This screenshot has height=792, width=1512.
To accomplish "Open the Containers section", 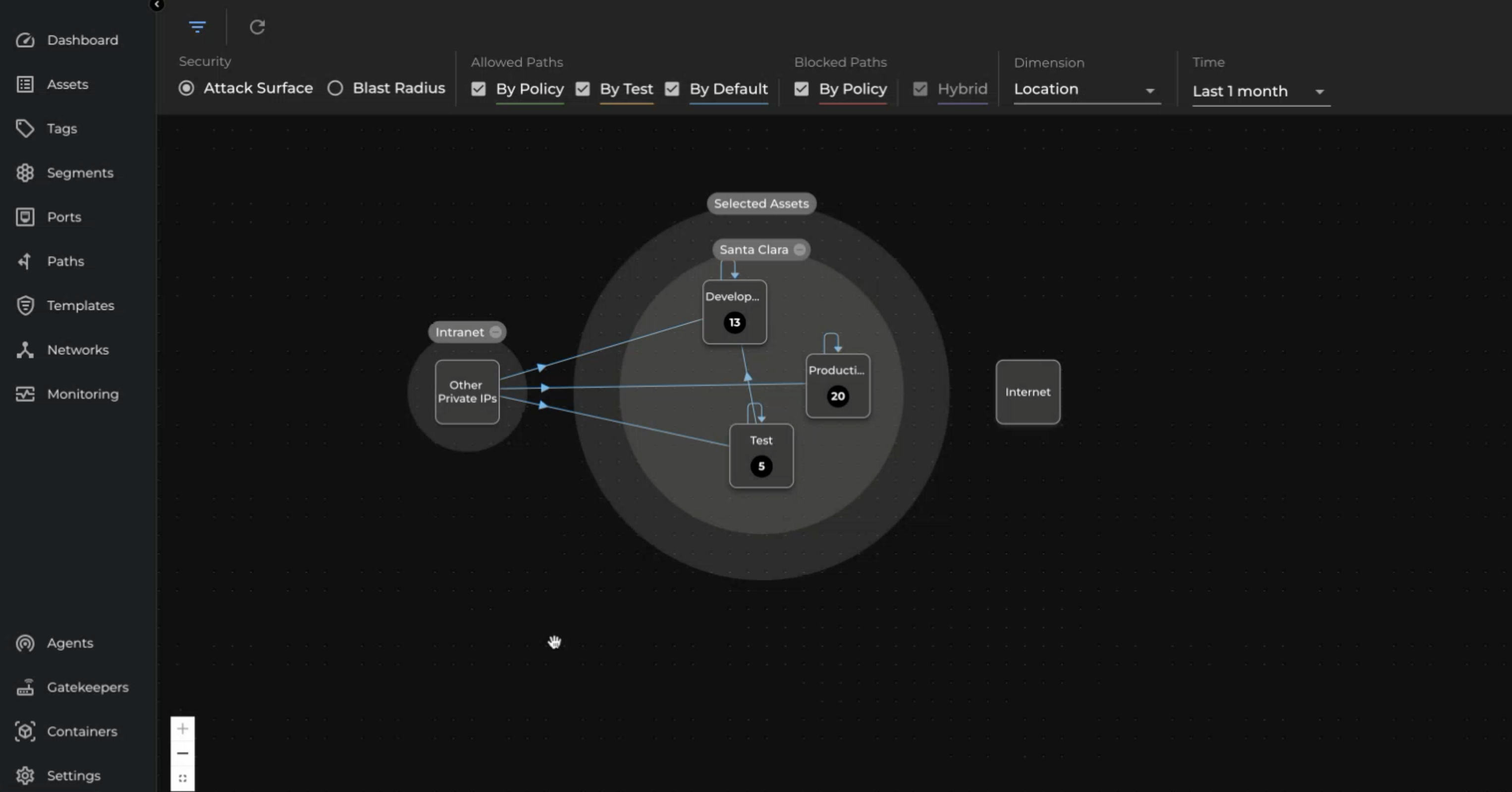I will pos(82,732).
